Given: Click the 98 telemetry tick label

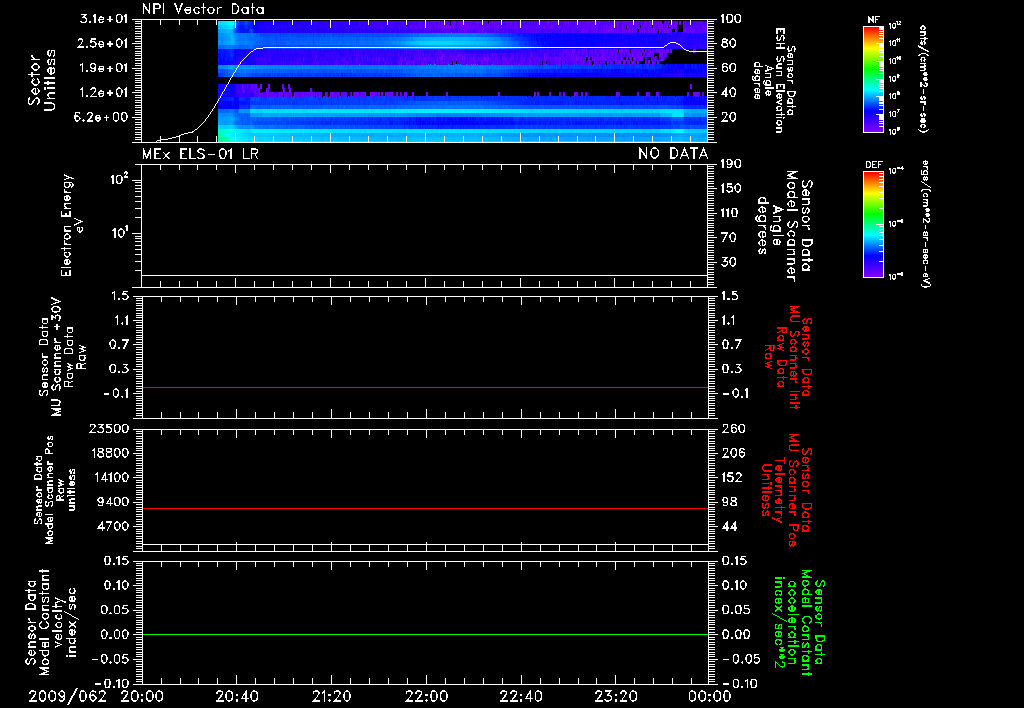Looking at the screenshot, I should (728, 502).
